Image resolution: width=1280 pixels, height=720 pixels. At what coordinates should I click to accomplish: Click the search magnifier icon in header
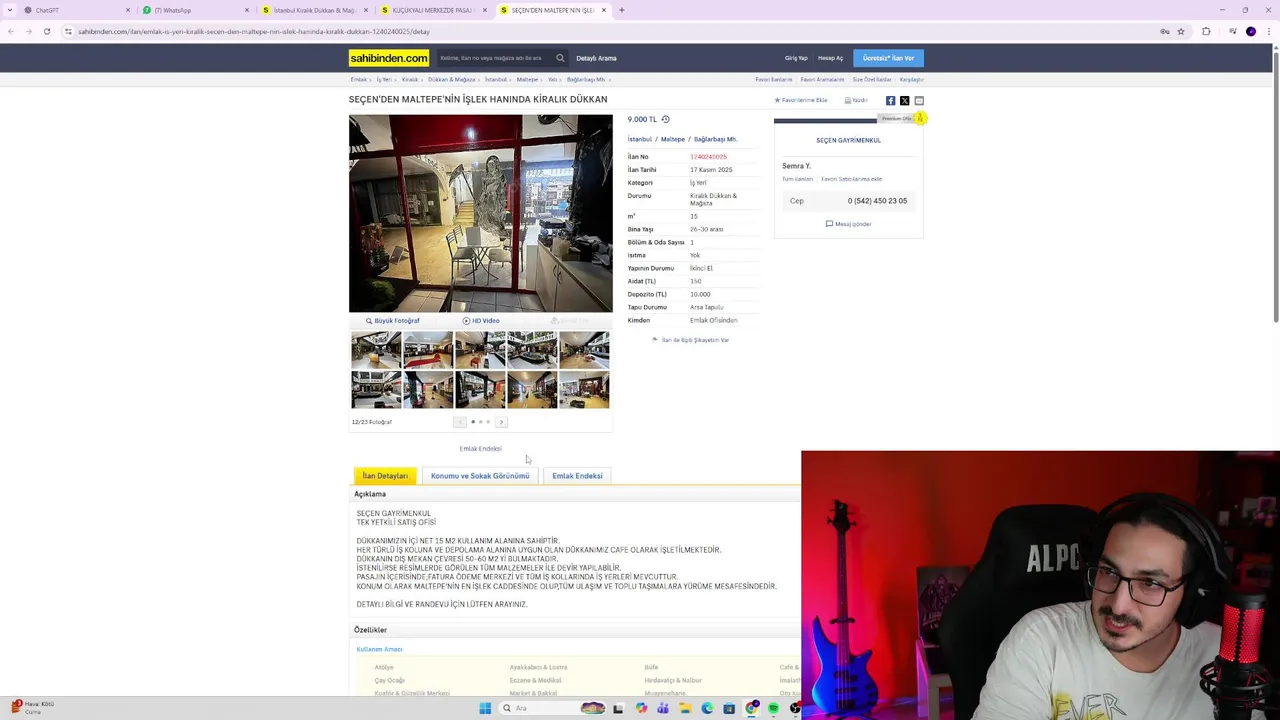tap(560, 58)
